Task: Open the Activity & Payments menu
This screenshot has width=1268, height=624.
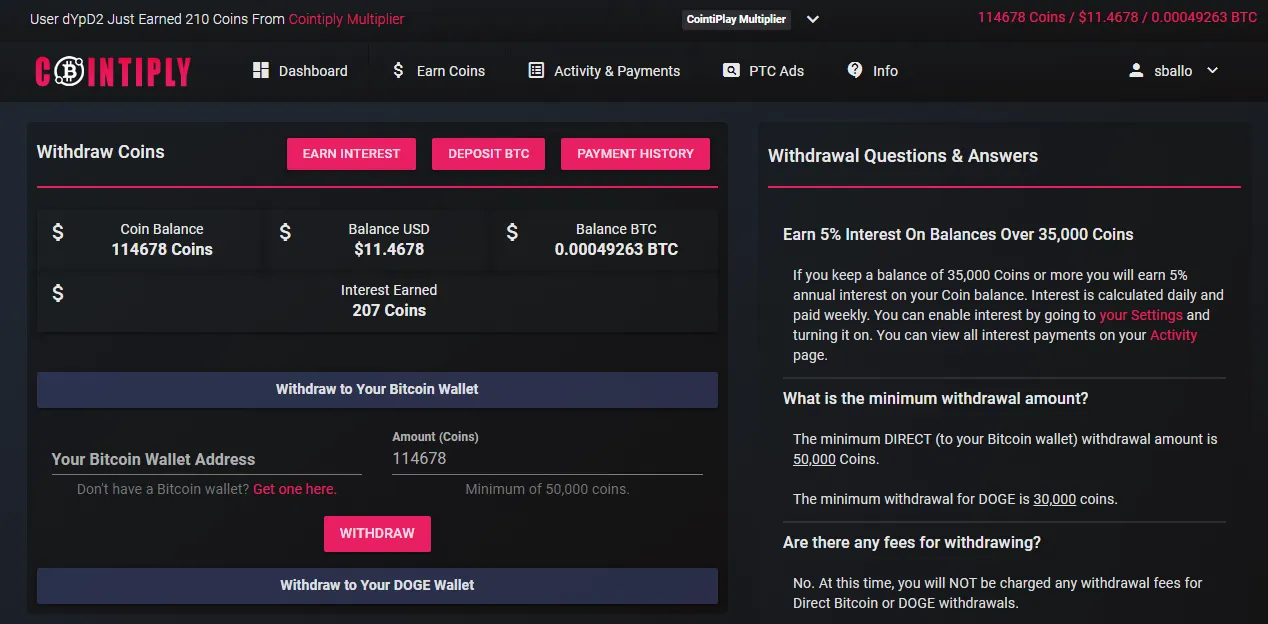Action: [x=604, y=71]
